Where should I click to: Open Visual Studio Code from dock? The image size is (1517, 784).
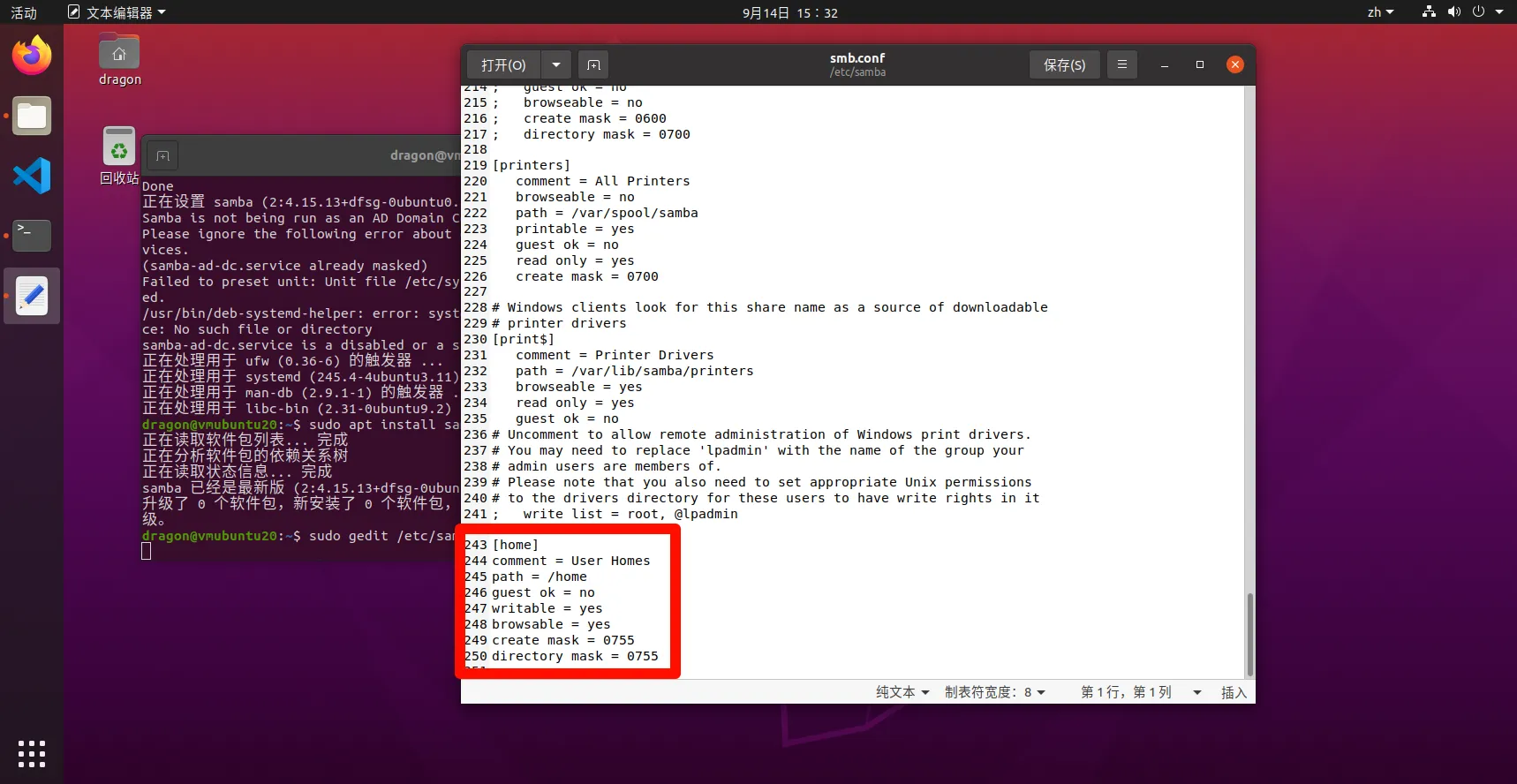[x=32, y=176]
